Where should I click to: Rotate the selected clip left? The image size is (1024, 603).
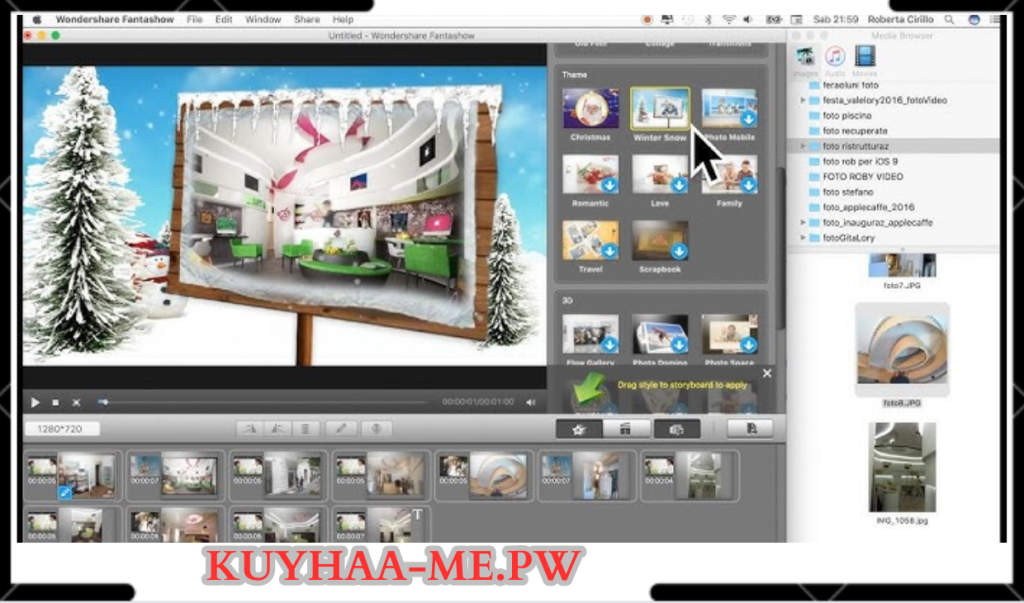pyautogui.click(x=250, y=429)
